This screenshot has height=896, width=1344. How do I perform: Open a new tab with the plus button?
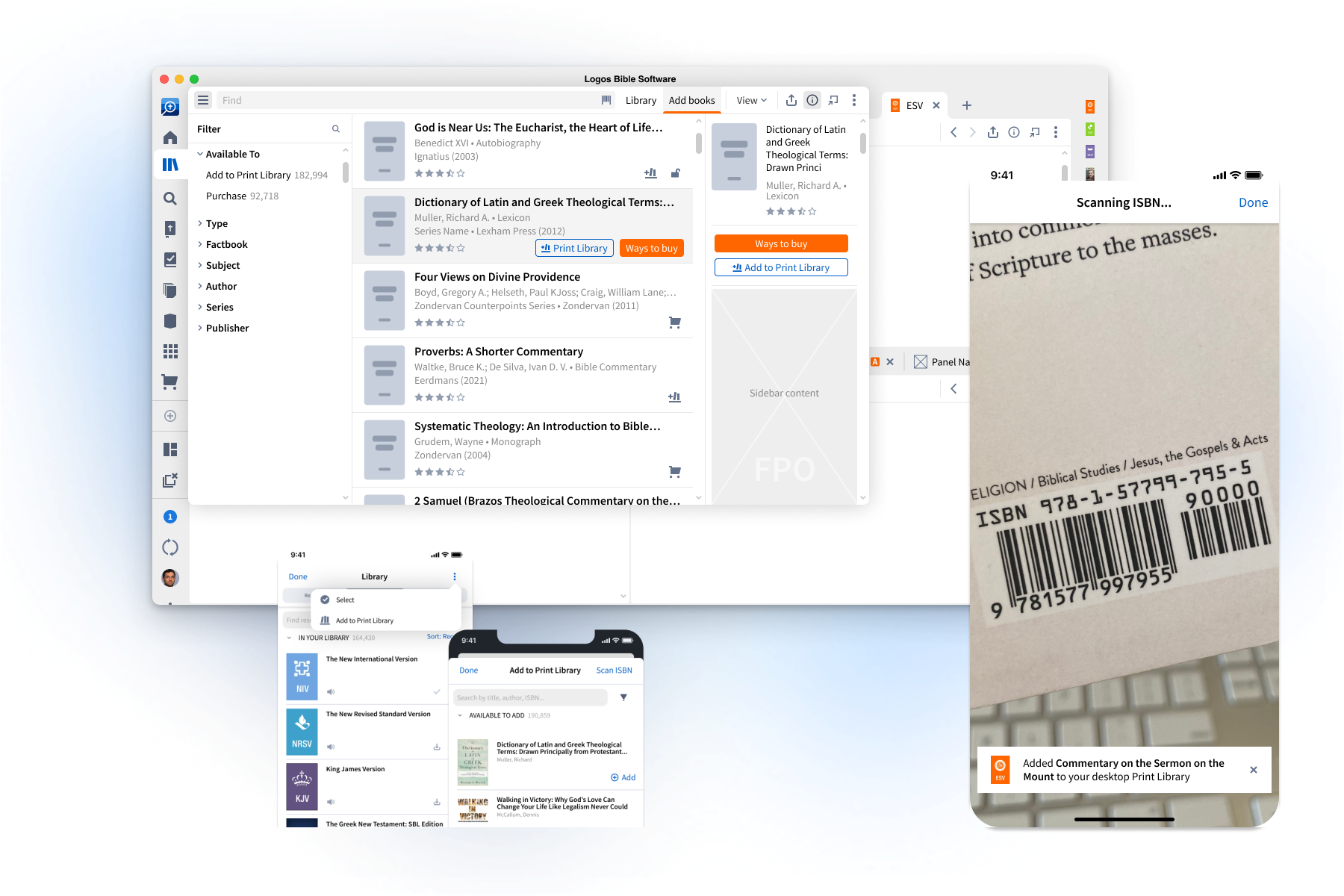click(967, 105)
